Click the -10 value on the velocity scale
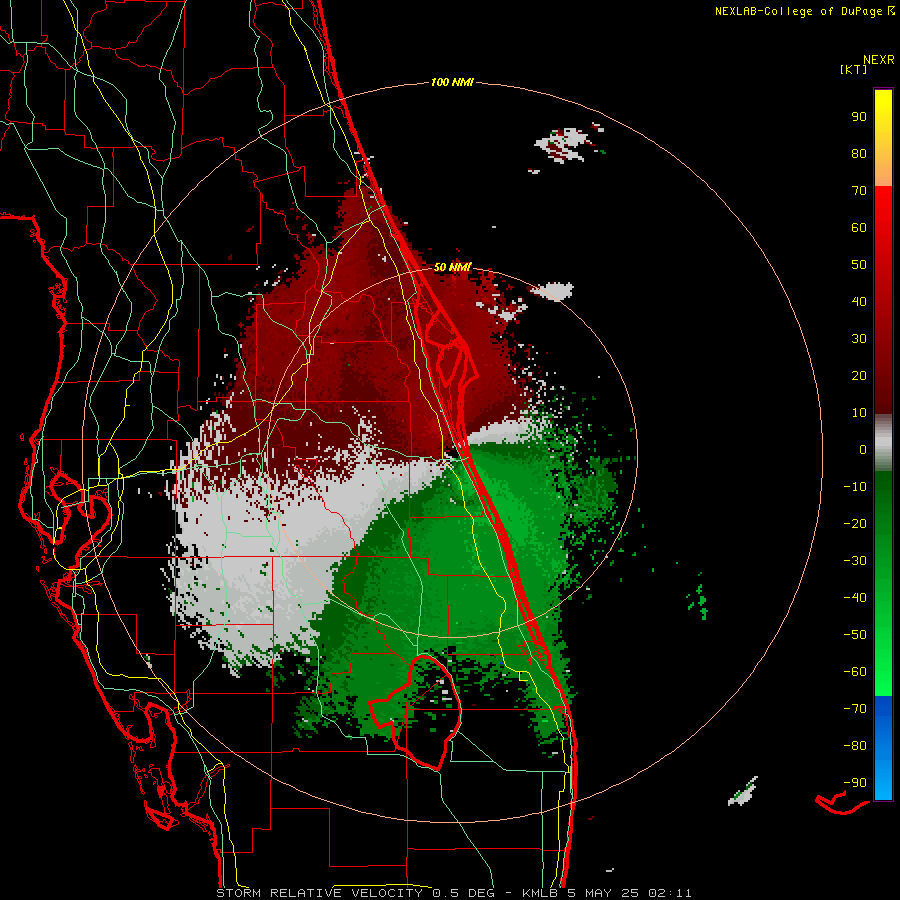Image resolution: width=900 pixels, height=900 pixels. coord(855,487)
